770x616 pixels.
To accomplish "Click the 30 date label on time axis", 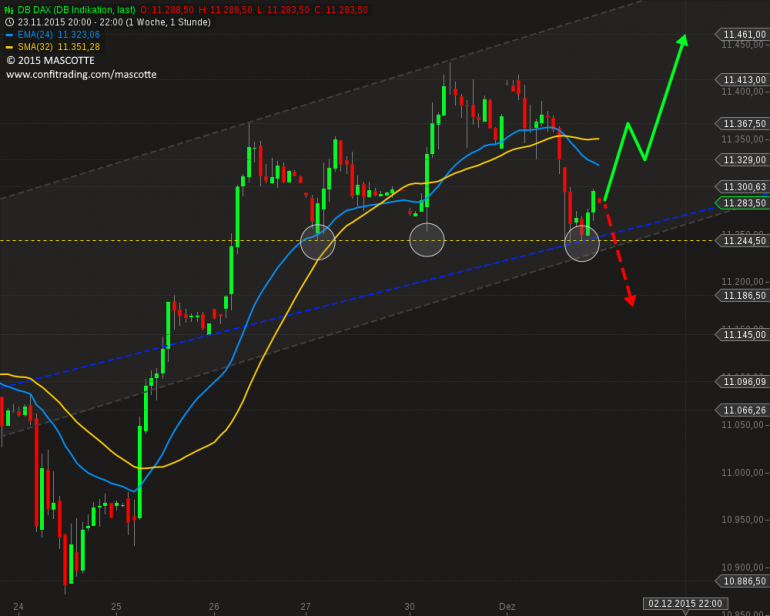I will coord(410,607).
